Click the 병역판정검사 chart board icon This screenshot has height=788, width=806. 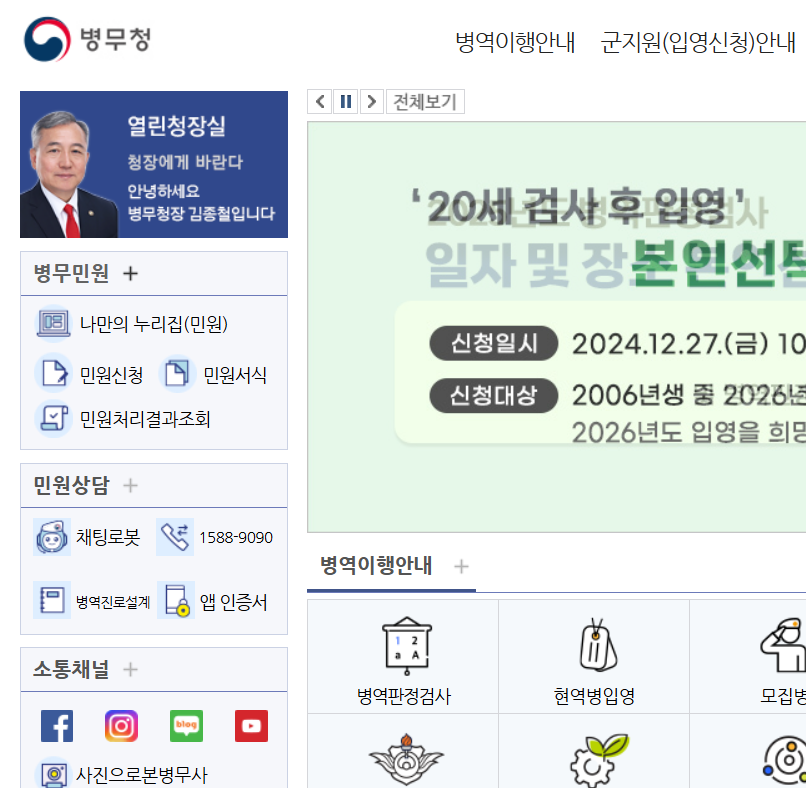(x=407, y=646)
